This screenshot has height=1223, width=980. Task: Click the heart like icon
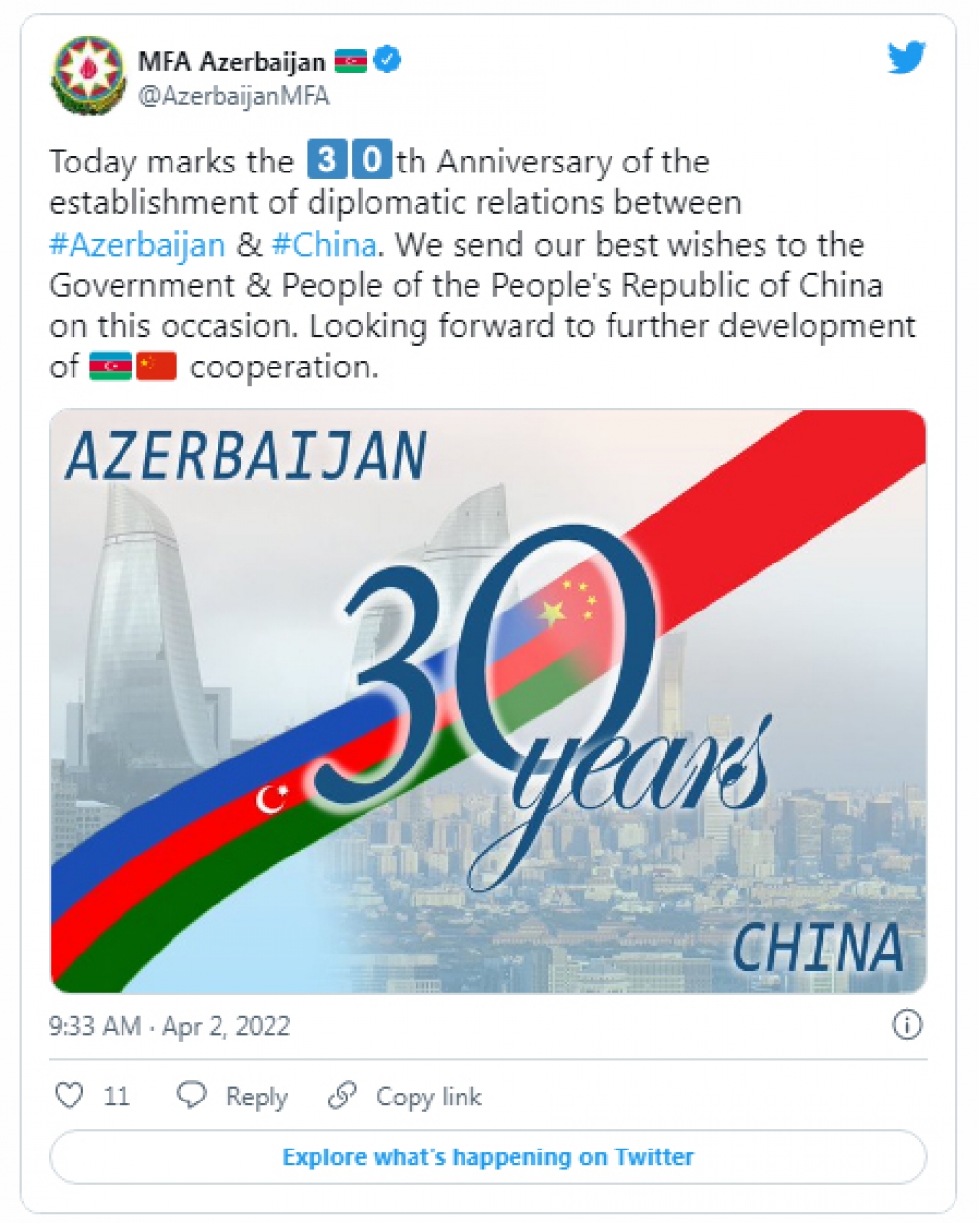[69, 1095]
